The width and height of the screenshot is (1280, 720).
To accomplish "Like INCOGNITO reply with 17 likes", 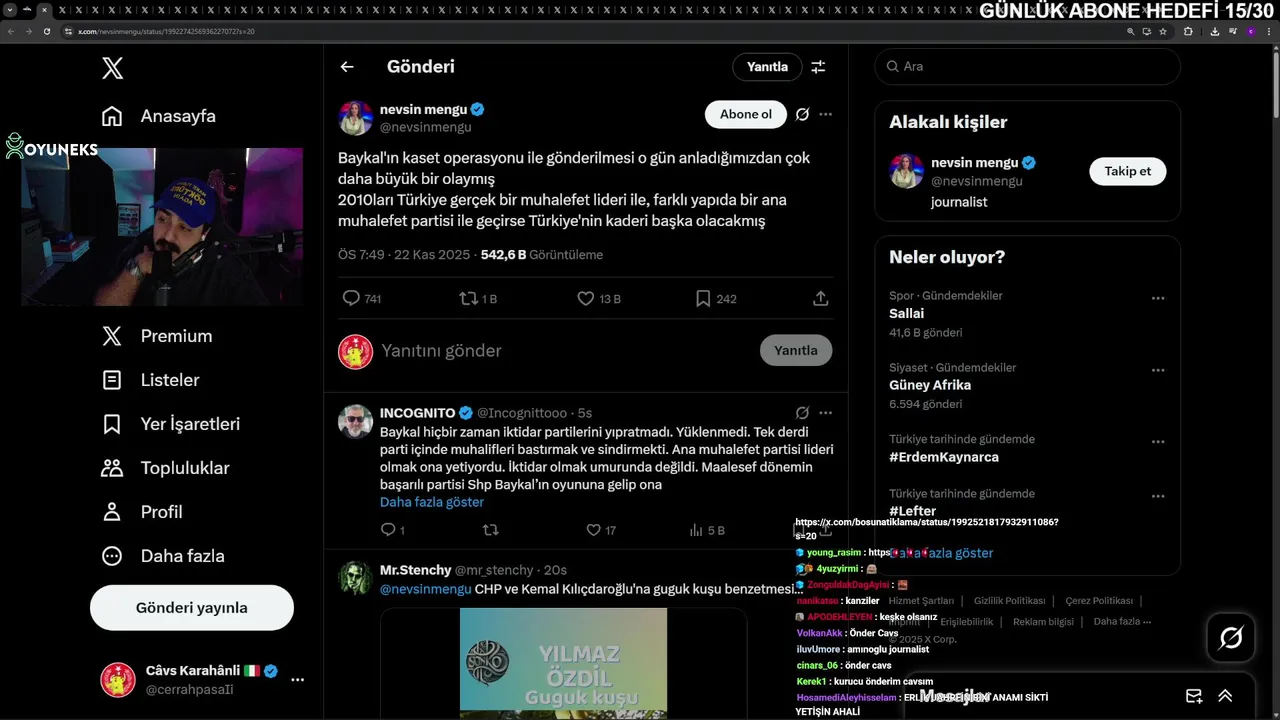I will click(593, 530).
